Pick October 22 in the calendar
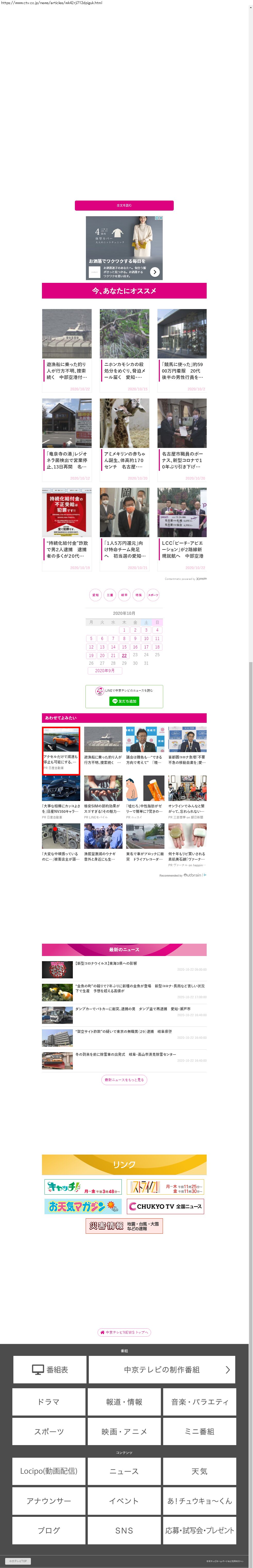Image resolution: width=253 pixels, height=1568 pixels. pyautogui.click(x=124, y=656)
